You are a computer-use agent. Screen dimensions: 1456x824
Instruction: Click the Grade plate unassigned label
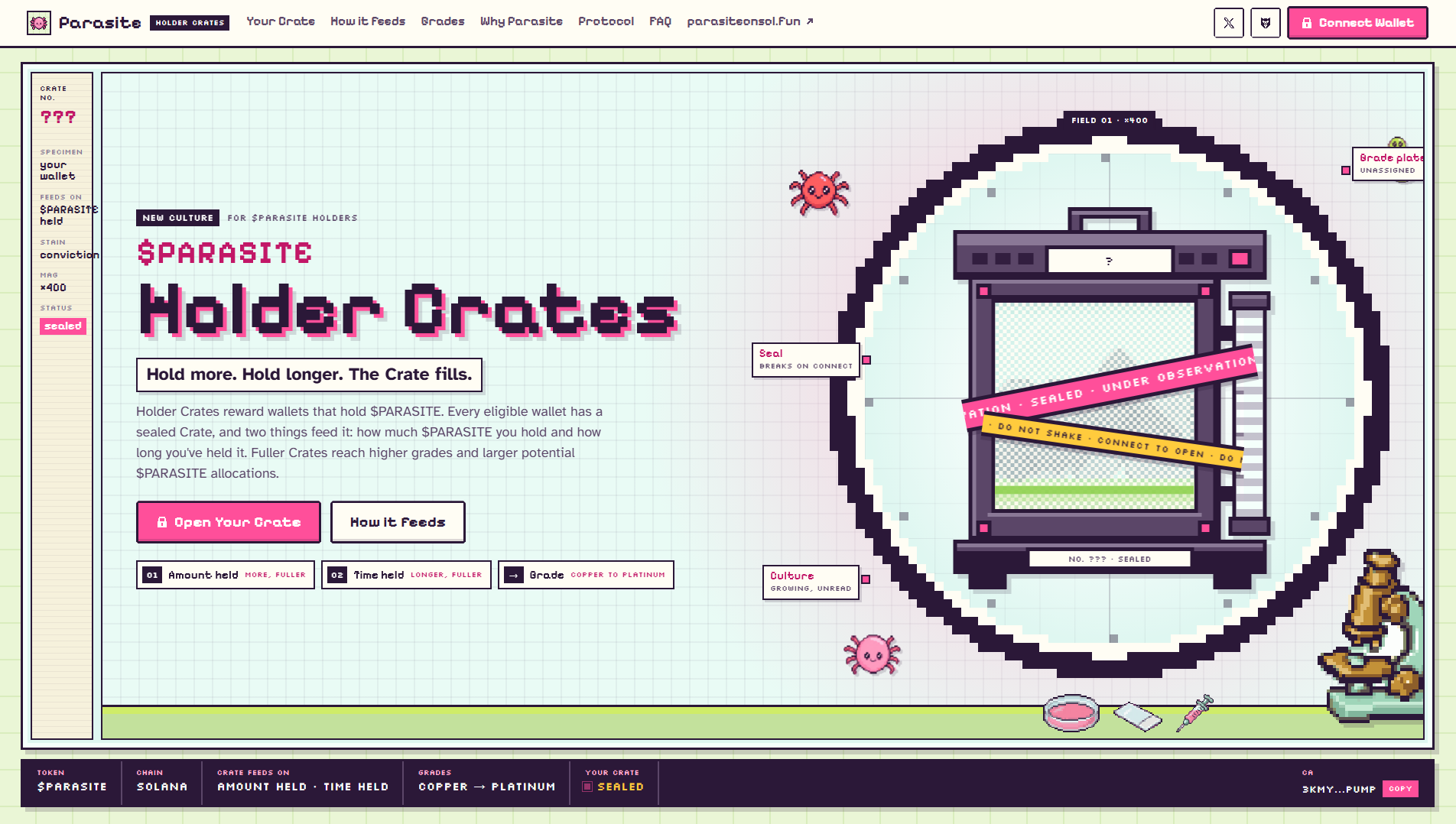click(x=1387, y=164)
